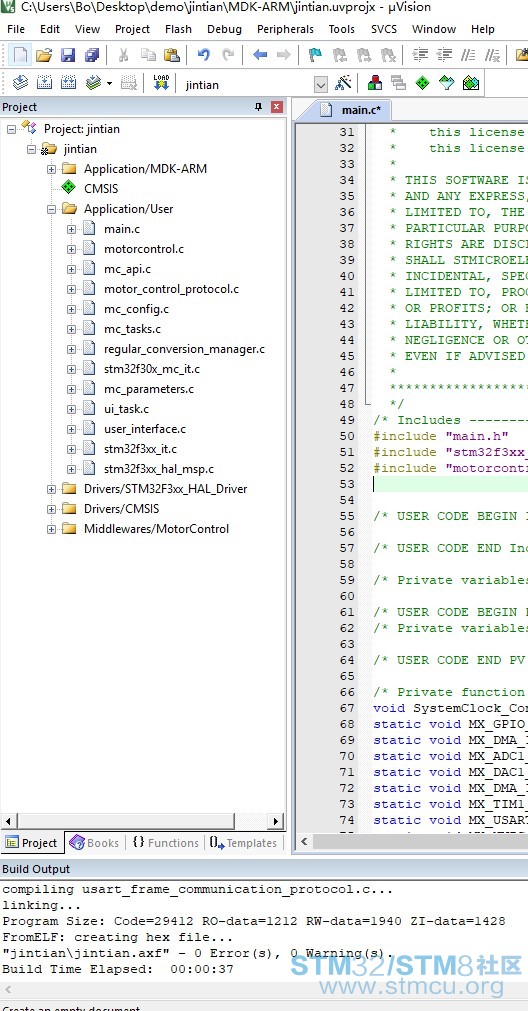528x1011 pixels.
Task: Open Manage Run-Time Environment green diamond icon
Action: (422, 83)
